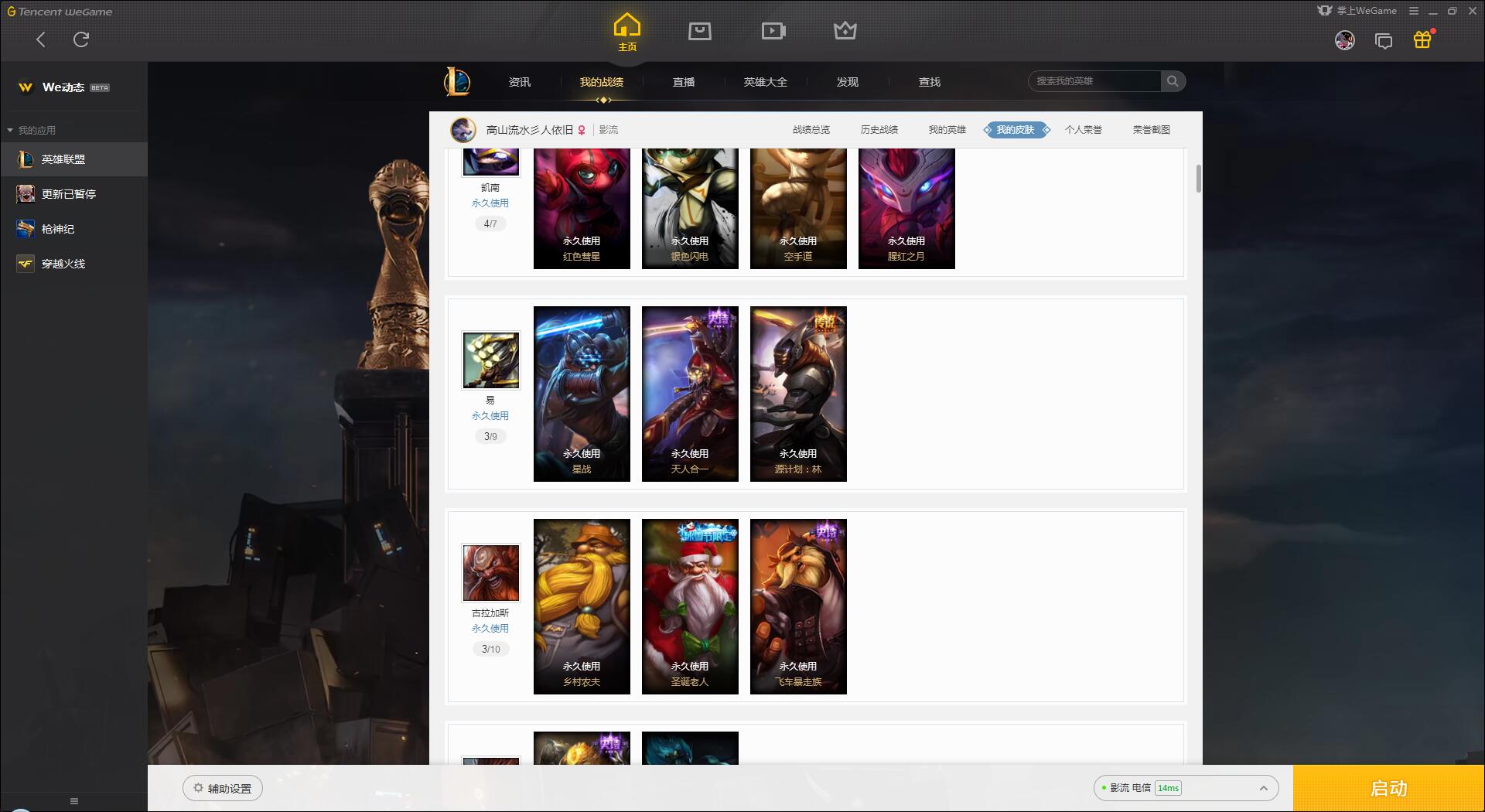Switch to 荣誉截图 sub-tab
The image size is (1485, 812).
1152,130
